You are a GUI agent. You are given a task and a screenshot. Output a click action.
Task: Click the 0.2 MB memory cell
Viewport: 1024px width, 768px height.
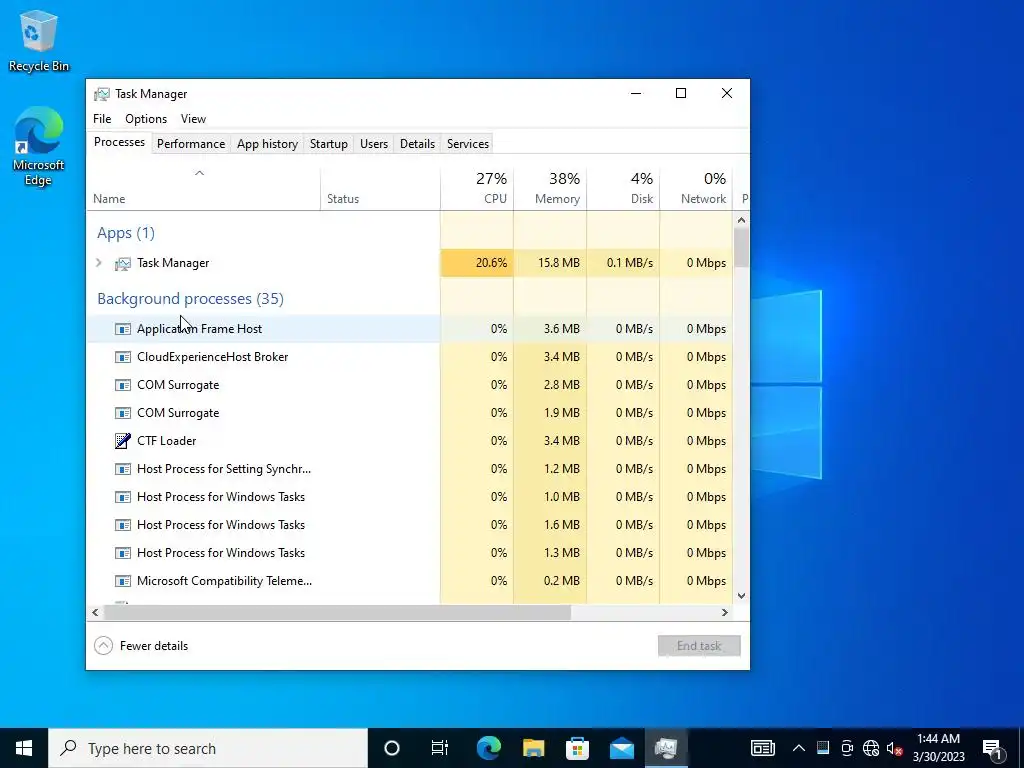click(550, 581)
